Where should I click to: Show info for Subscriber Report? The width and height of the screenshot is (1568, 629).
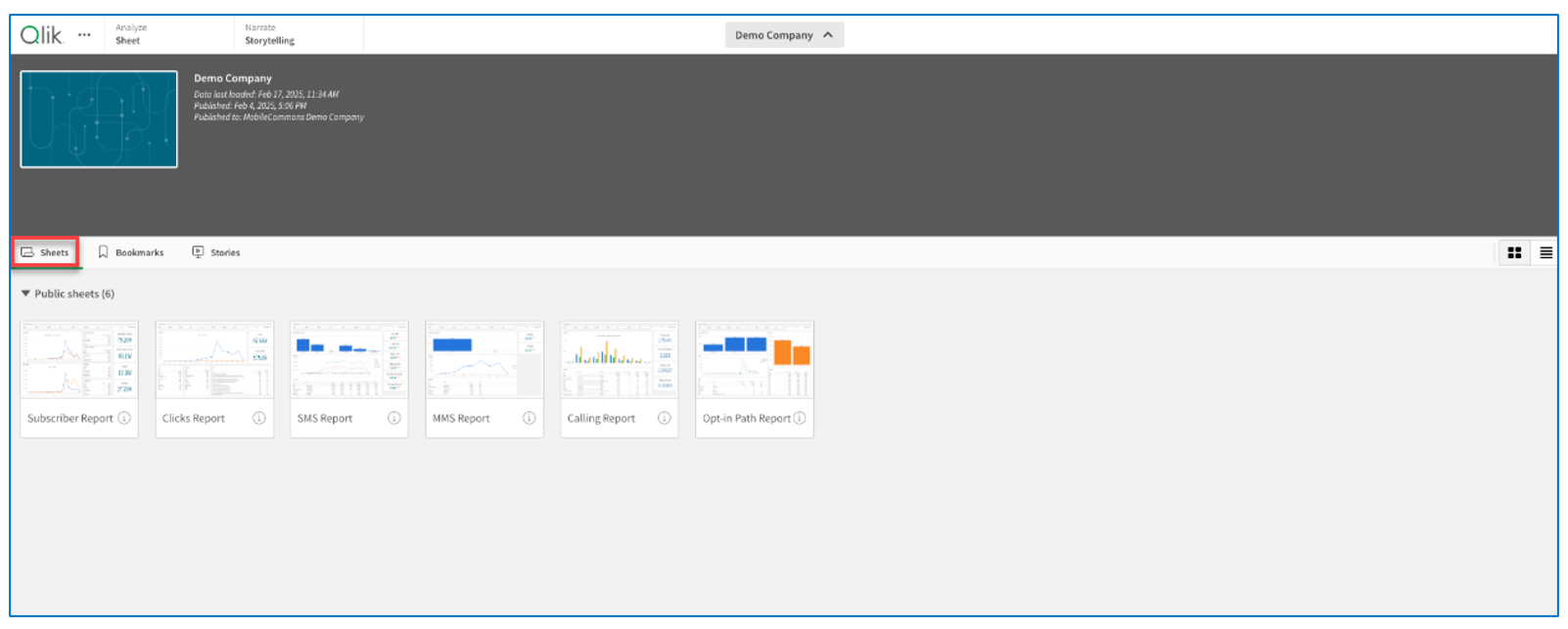(124, 418)
